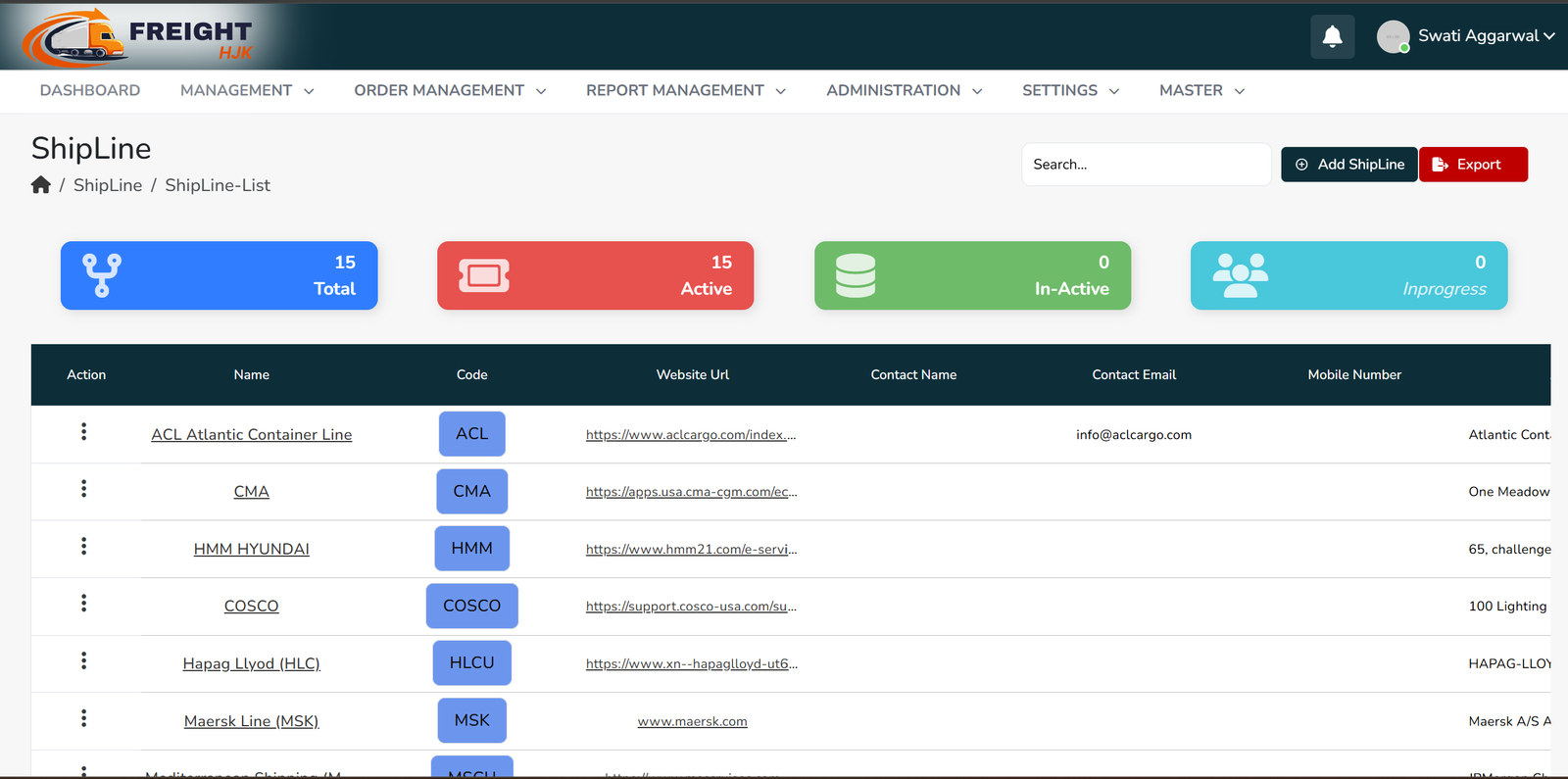Click the In-Active database stack icon

(856, 275)
